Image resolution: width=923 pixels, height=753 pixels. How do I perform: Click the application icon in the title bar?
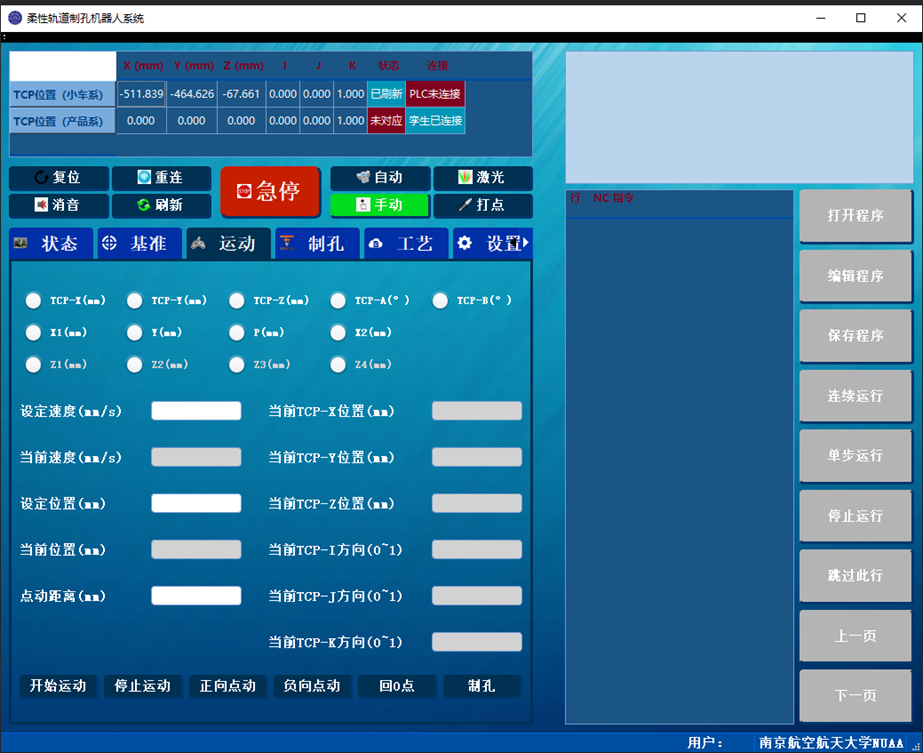pyautogui.click(x=14, y=17)
